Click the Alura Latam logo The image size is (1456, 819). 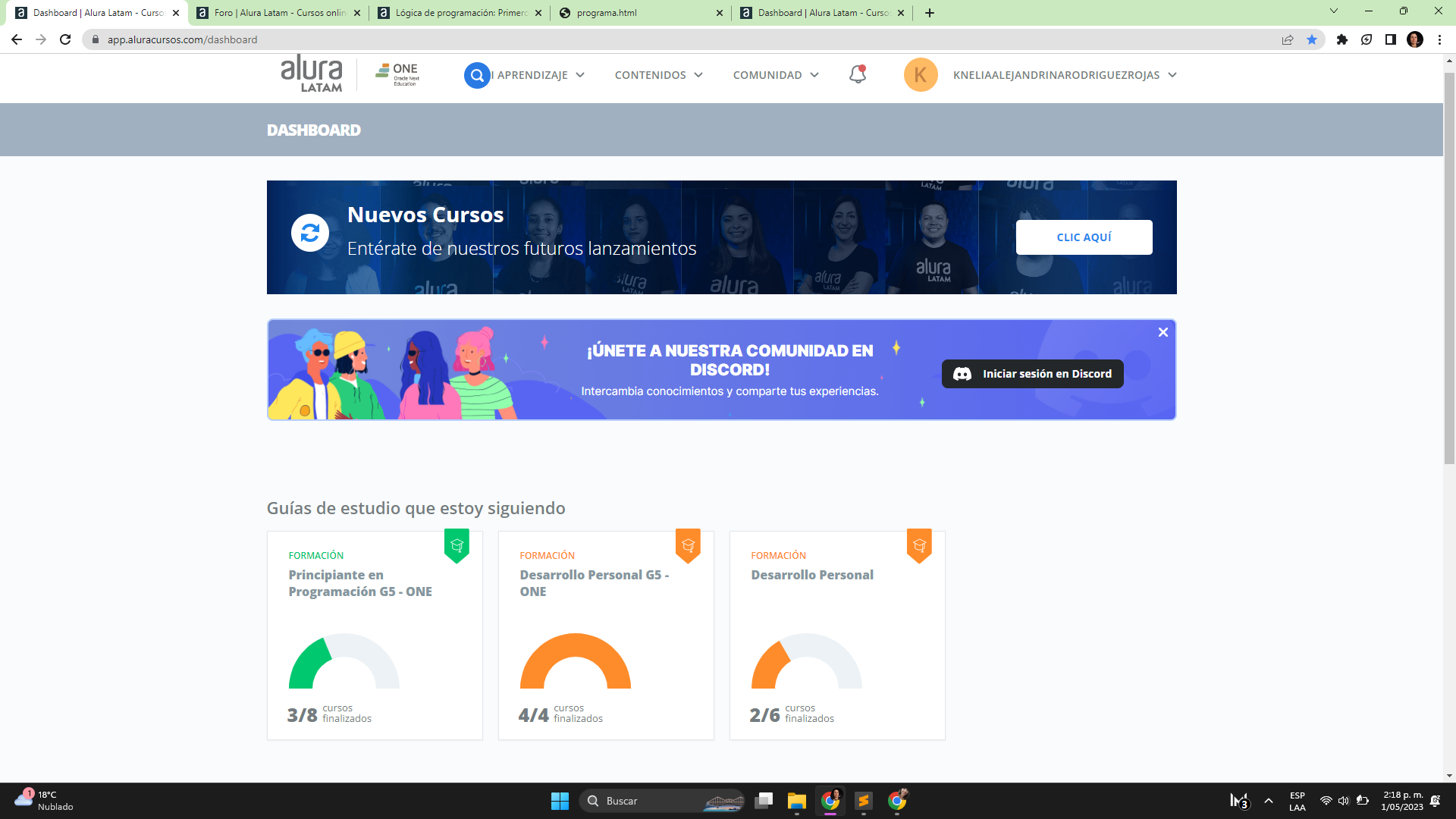312,74
